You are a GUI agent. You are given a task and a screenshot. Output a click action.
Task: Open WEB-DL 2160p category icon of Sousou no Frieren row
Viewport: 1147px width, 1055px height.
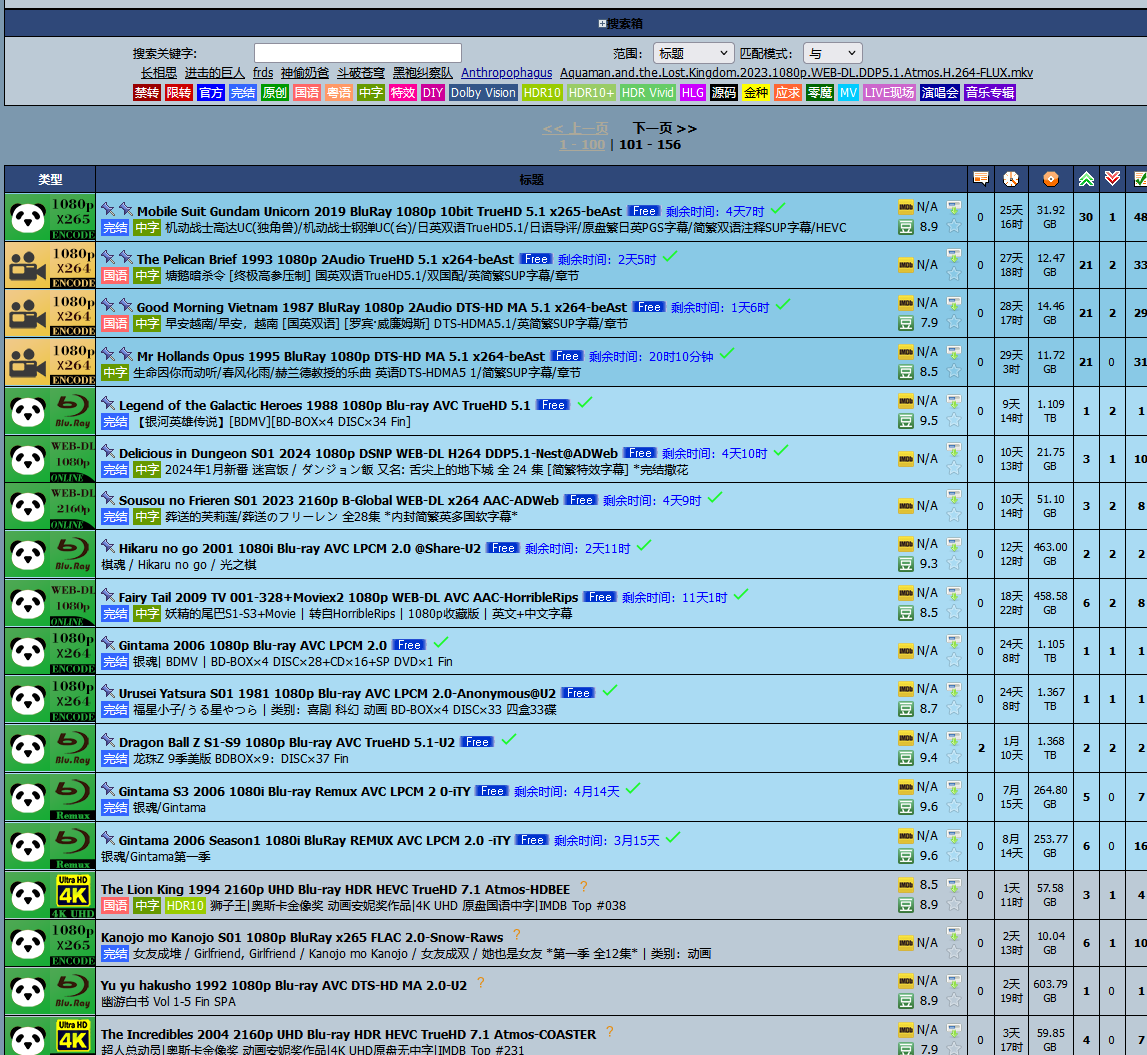pyautogui.click(x=50, y=507)
